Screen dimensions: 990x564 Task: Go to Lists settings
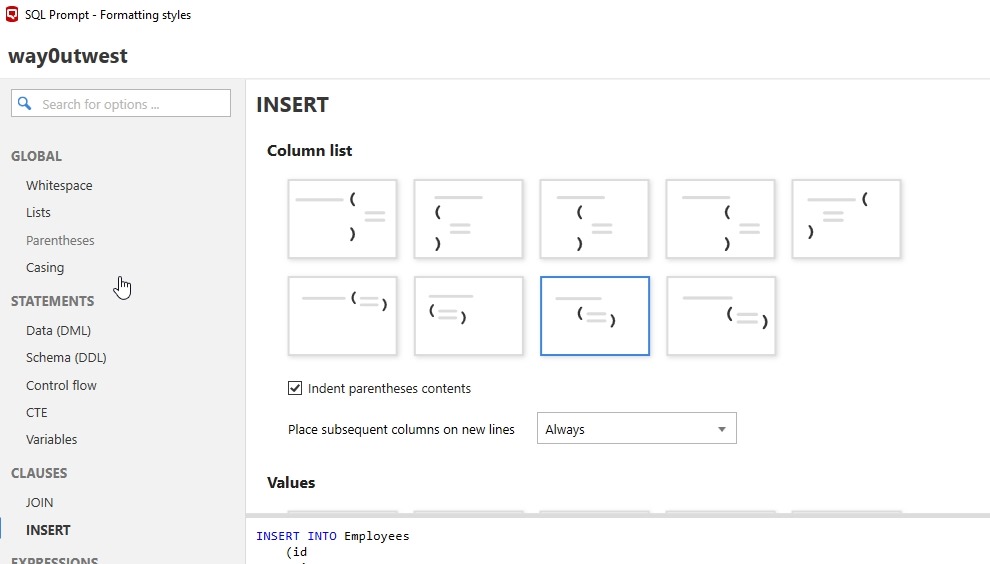(38, 212)
